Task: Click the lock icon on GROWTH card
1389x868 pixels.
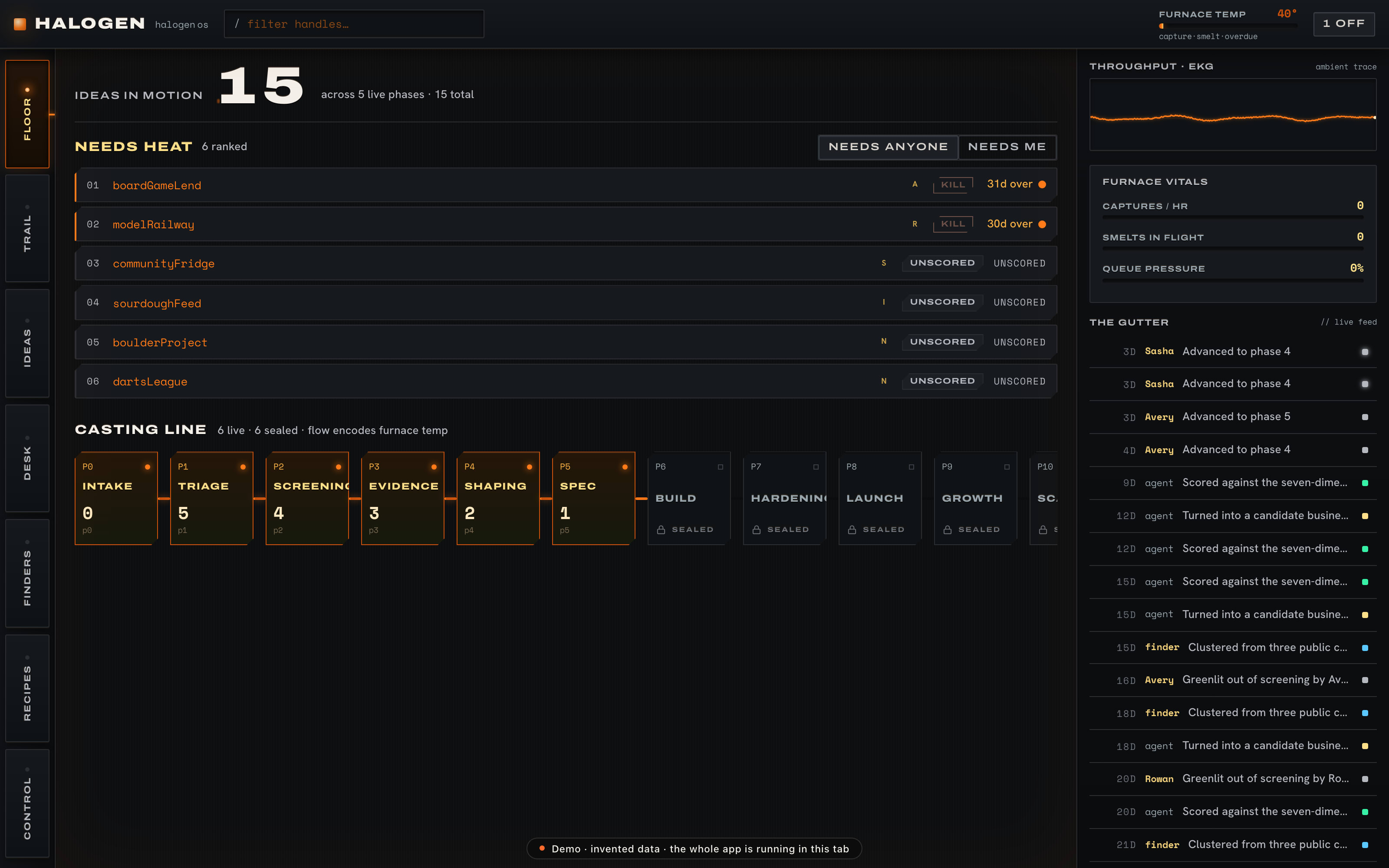Action: click(x=948, y=529)
